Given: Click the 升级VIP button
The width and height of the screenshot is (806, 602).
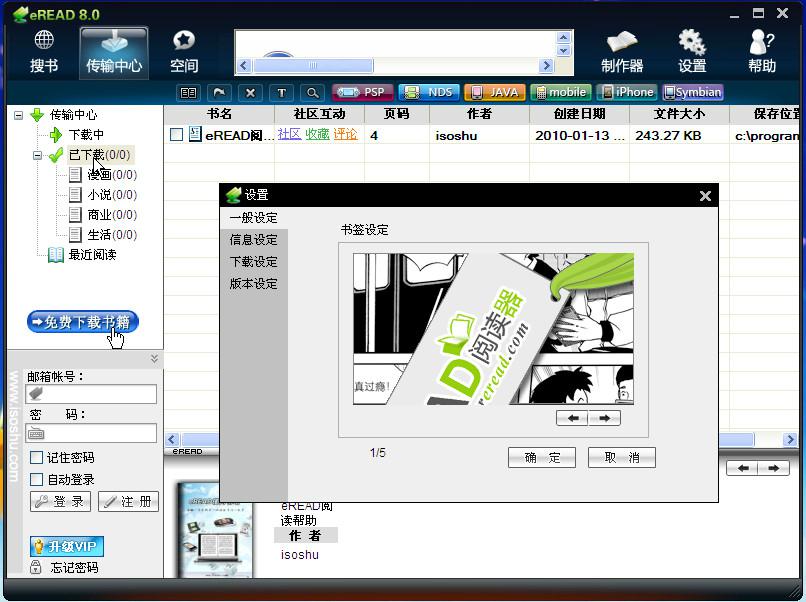Looking at the screenshot, I should [x=67, y=546].
